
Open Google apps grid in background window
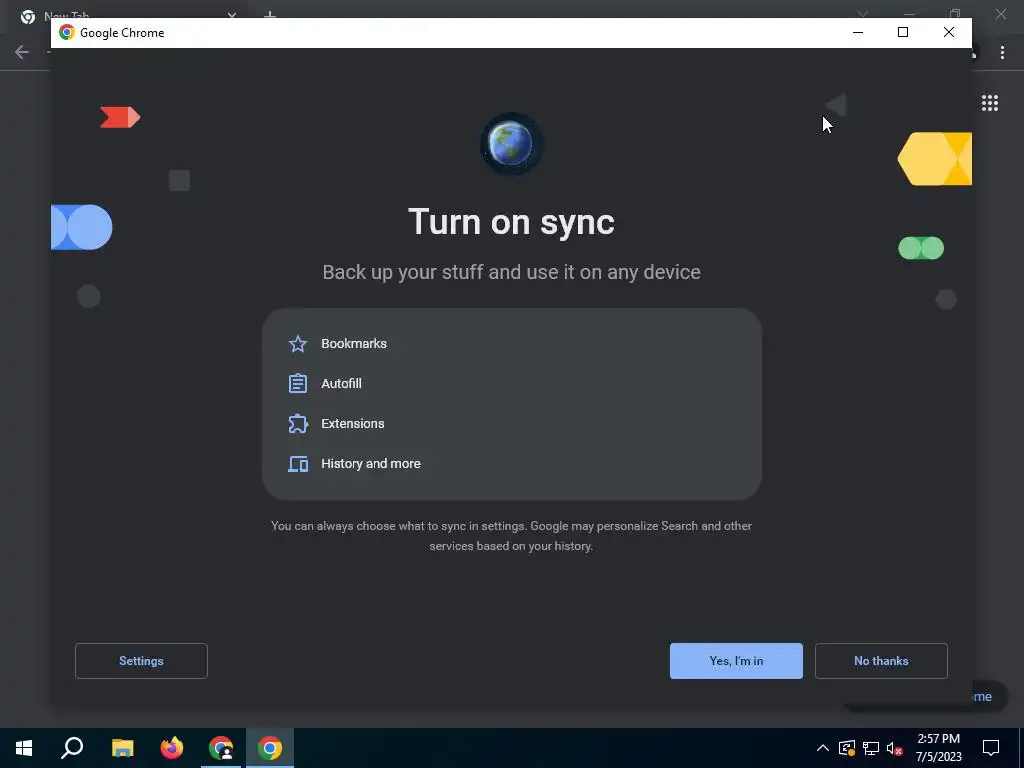click(x=990, y=103)
